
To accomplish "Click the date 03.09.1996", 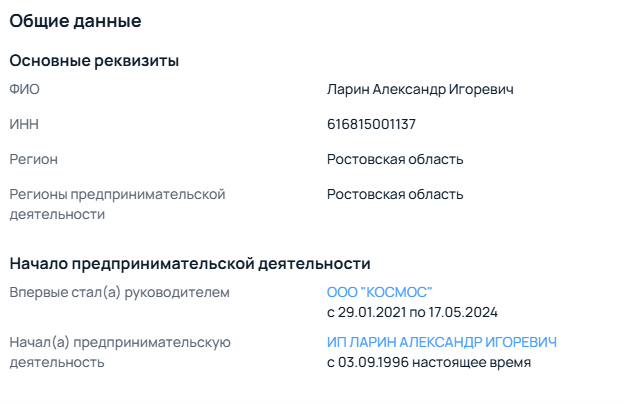I will [374, 362].
